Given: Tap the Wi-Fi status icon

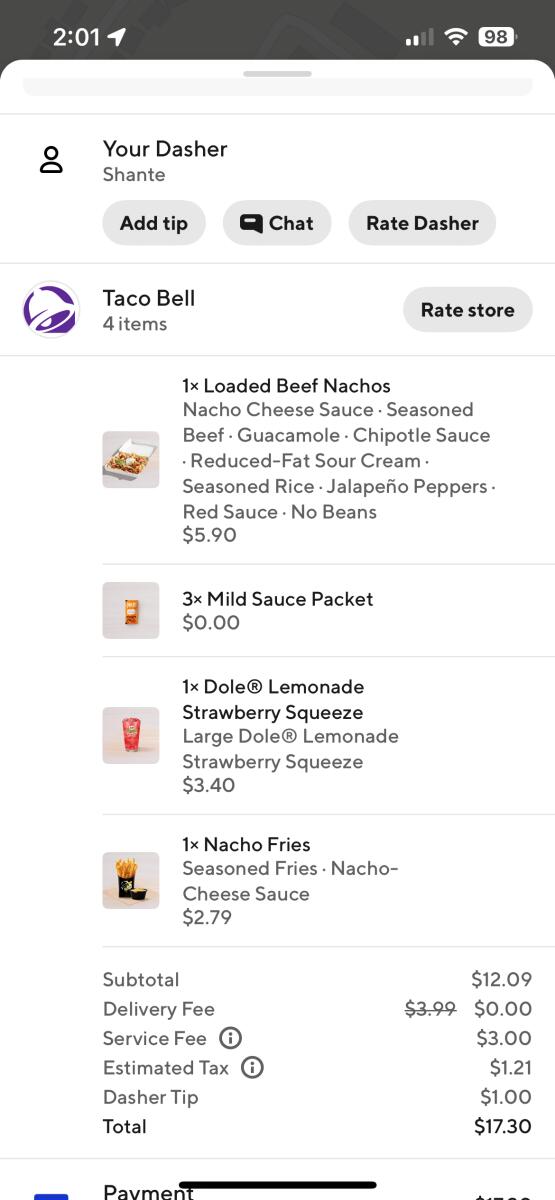Looking at the screenshot, I should click(457, 37).
